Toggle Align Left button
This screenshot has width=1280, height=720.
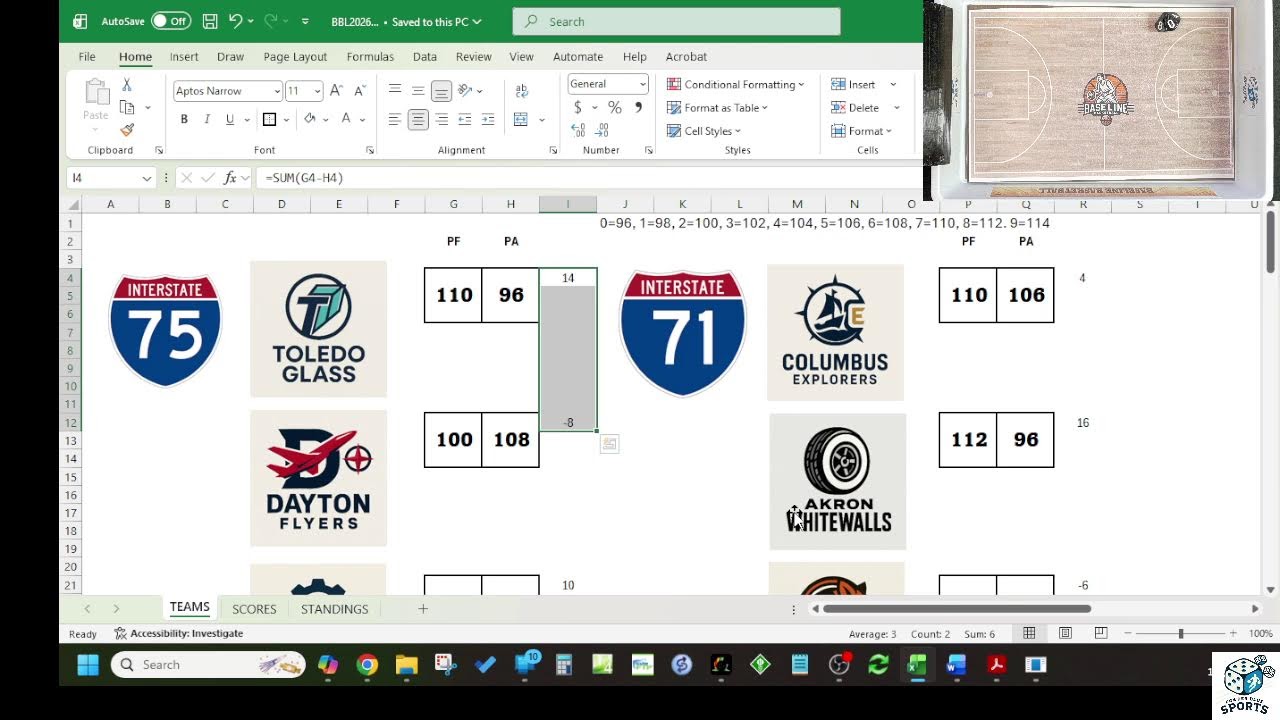click(395, 120)
